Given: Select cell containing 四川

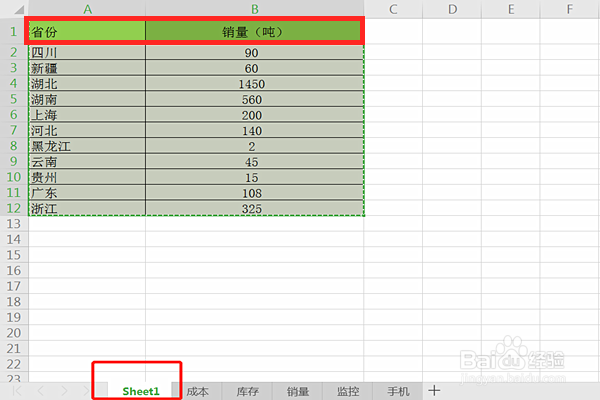Looking at the screenshot, I should coord(87,52).
